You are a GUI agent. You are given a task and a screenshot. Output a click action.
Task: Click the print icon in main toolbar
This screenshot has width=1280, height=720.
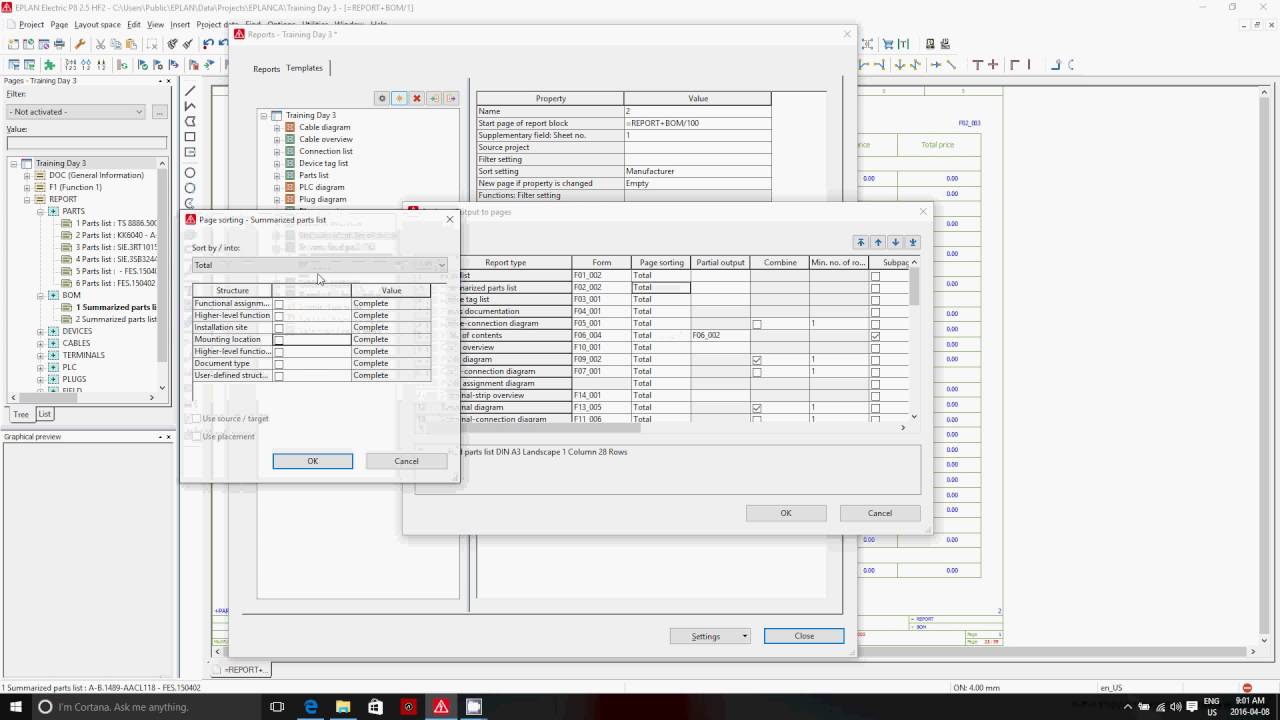point(60,44)
